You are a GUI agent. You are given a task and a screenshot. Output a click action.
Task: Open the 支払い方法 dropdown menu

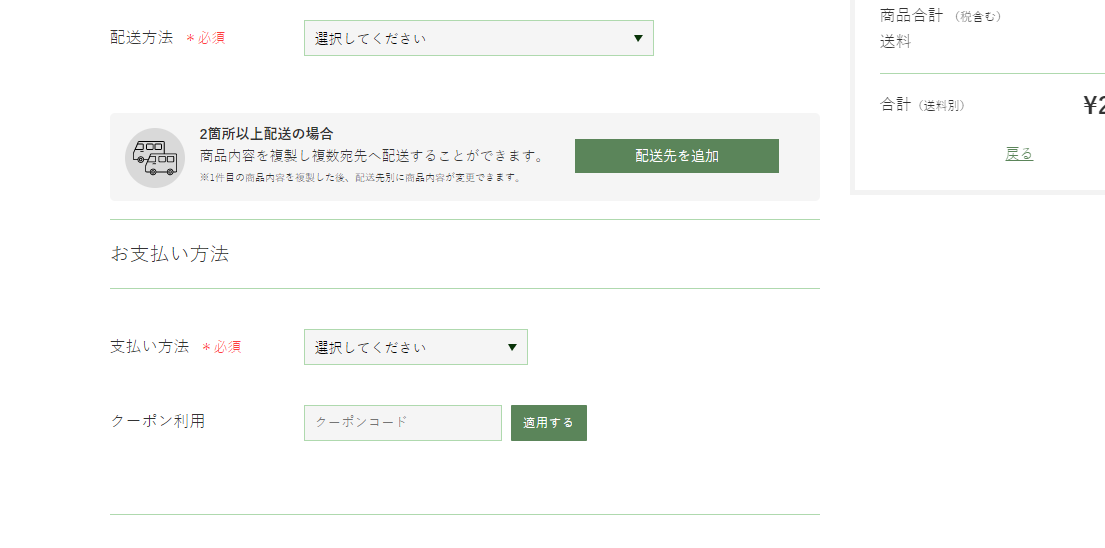(416, 347)
